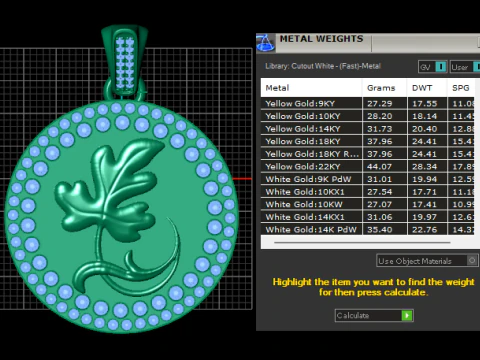Viewport: 480px width, 360px height.
Task: Select White Gold:9K PdW row
Action: 367,179
